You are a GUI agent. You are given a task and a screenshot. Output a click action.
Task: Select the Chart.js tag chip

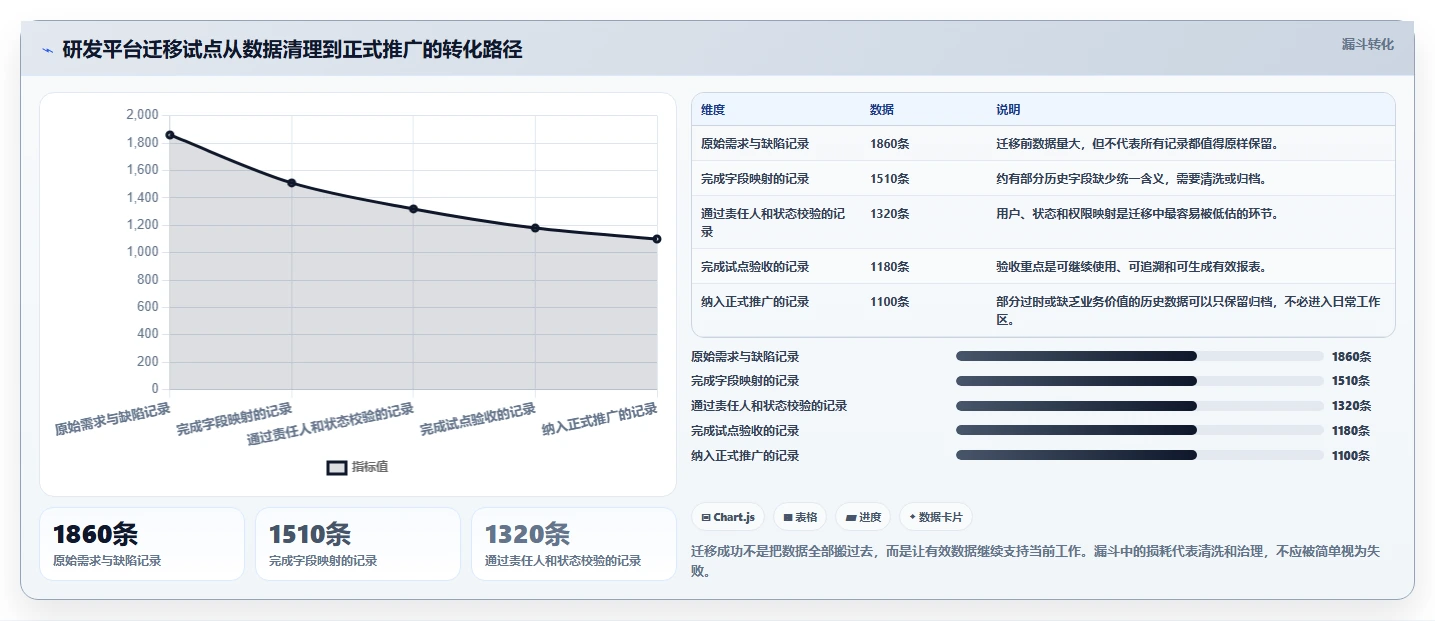[728, 517]
